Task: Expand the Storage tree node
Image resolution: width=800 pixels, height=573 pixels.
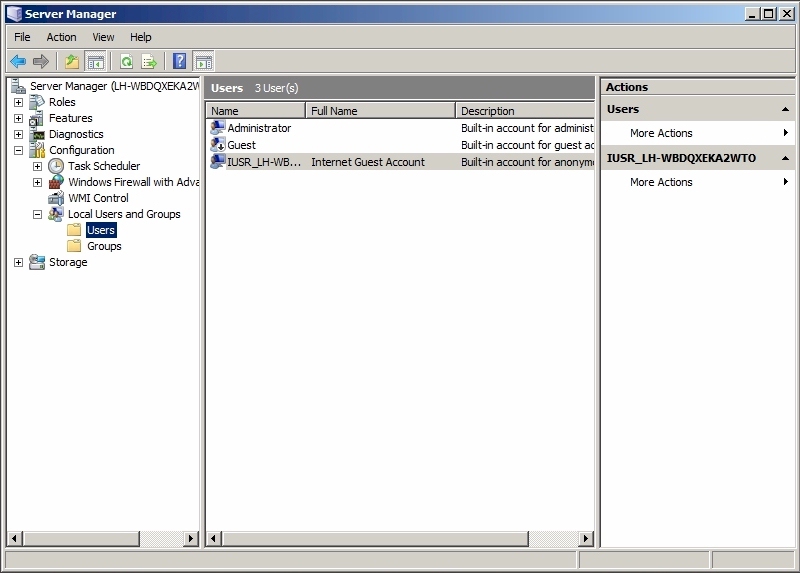Action: (18, 262)
